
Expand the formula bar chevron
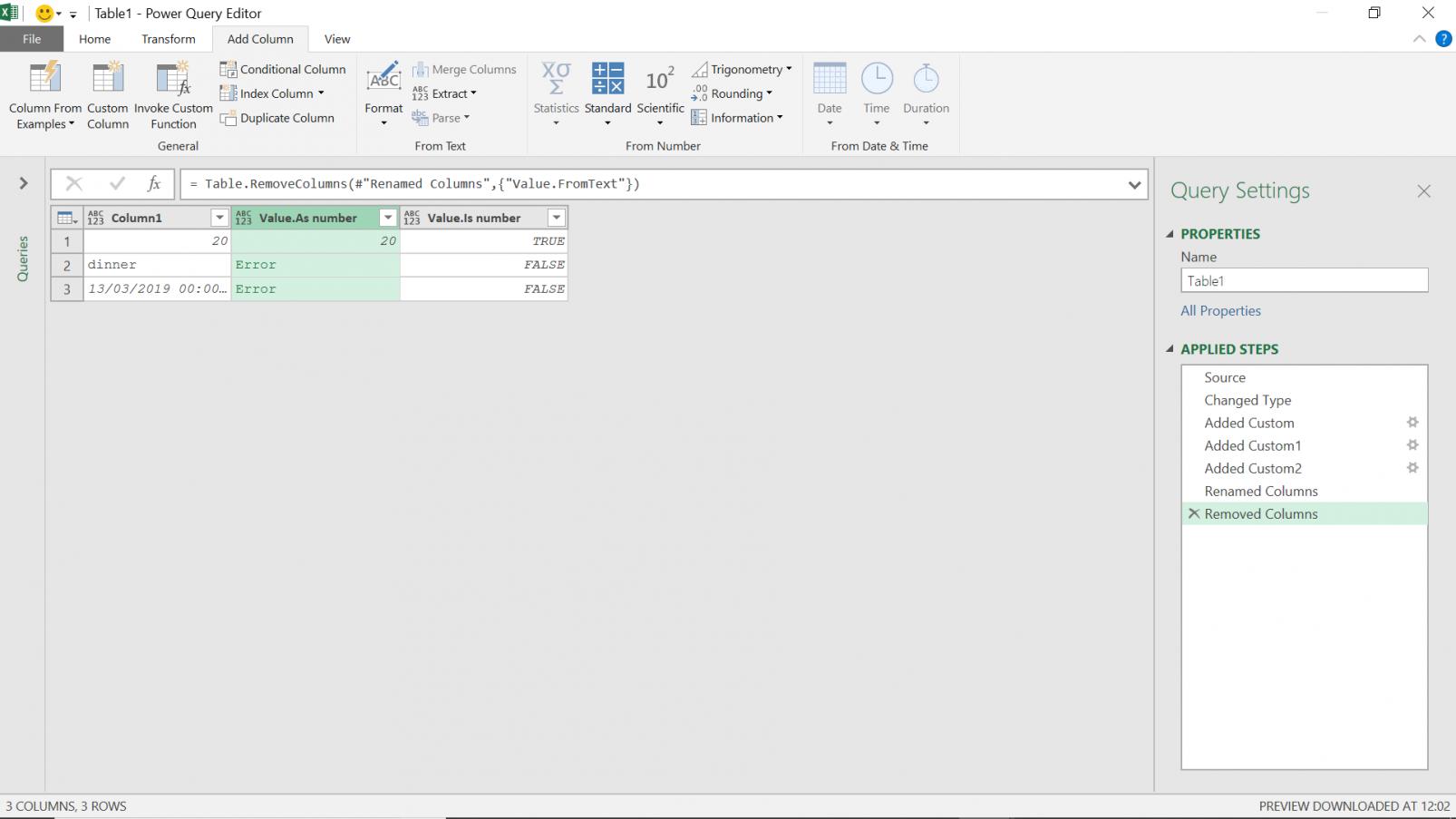point(1134,185)
